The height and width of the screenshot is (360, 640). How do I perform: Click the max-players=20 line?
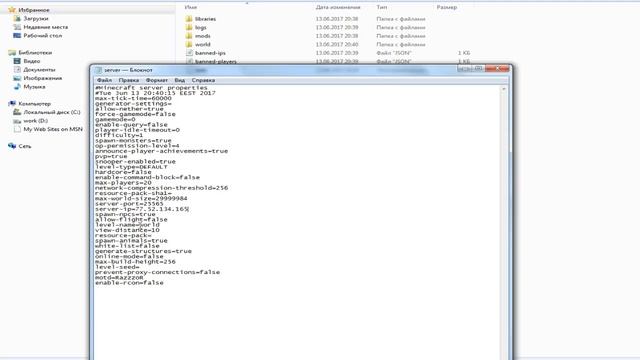click(x=123, y=182)
